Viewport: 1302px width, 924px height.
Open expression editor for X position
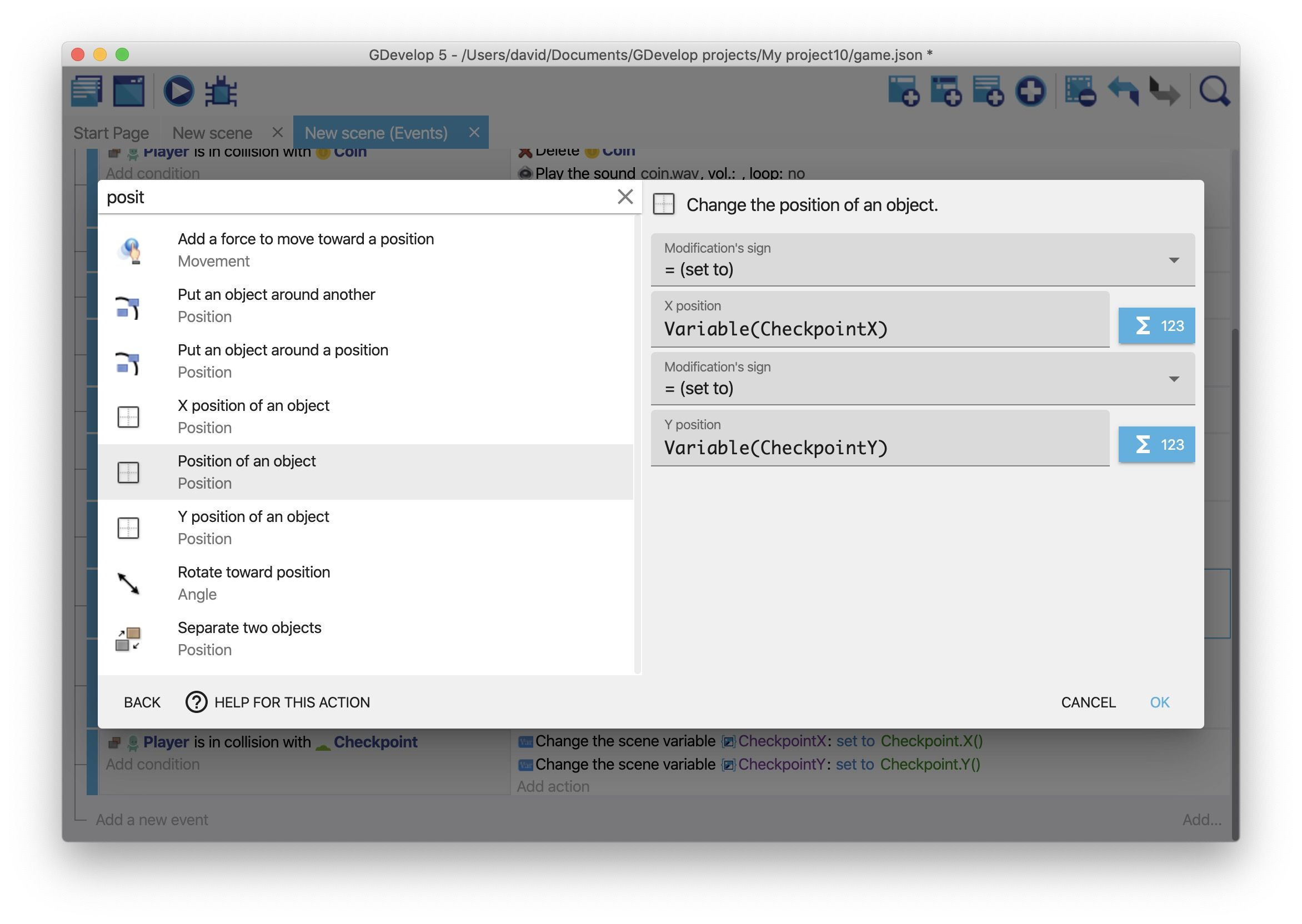[1156, 325]
